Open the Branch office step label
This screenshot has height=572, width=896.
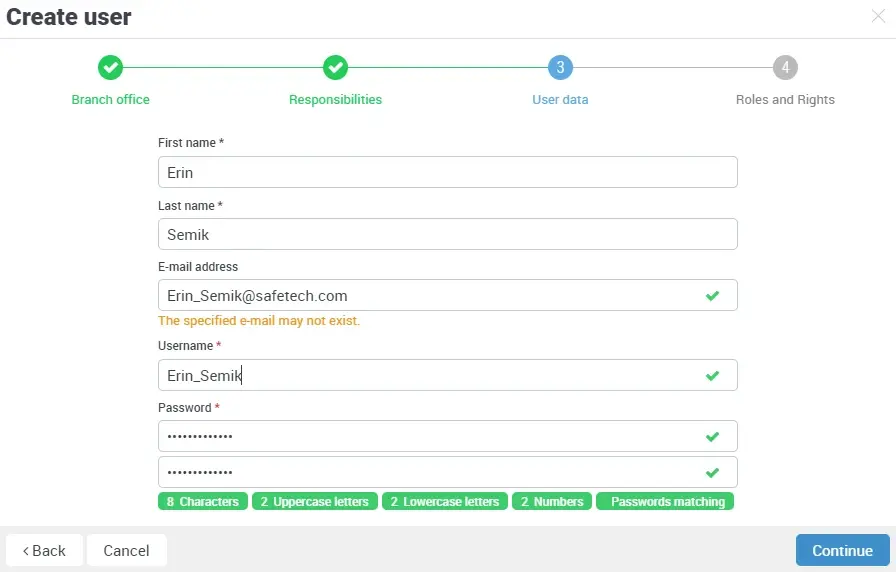(110, 99)
